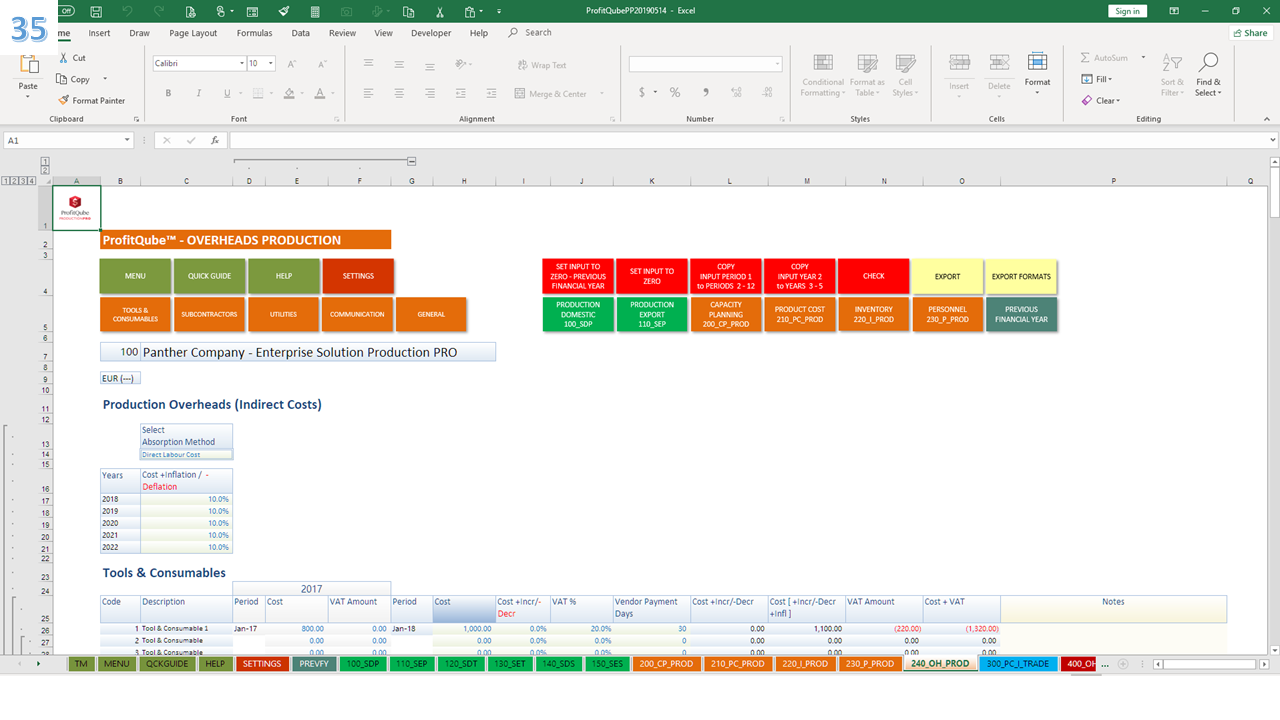Open the Developer ribbon tab
Image resolution: width=1280 pixels, height=720 pixels.
431,33
